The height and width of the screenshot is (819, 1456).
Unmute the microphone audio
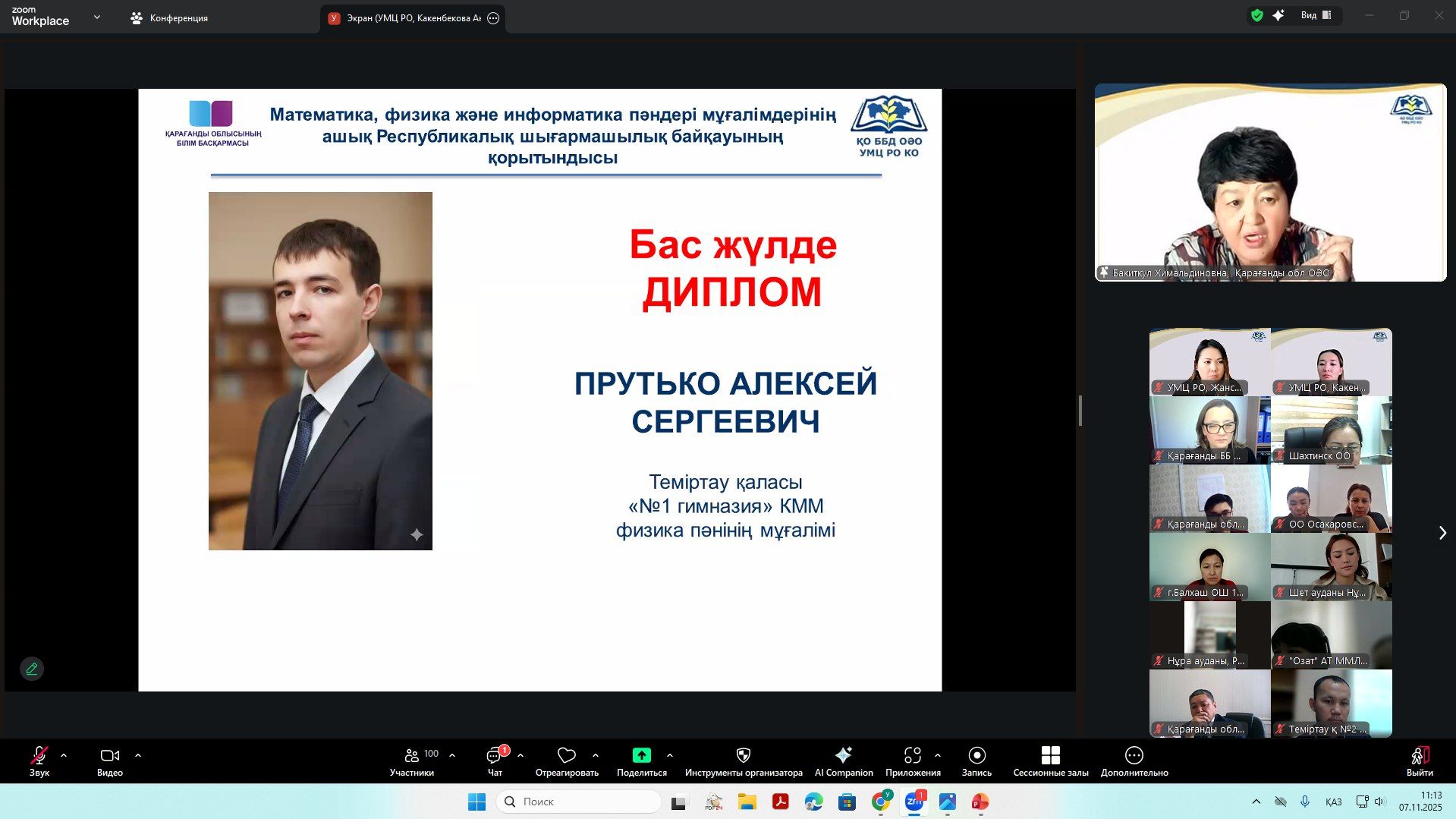[39, 755]
